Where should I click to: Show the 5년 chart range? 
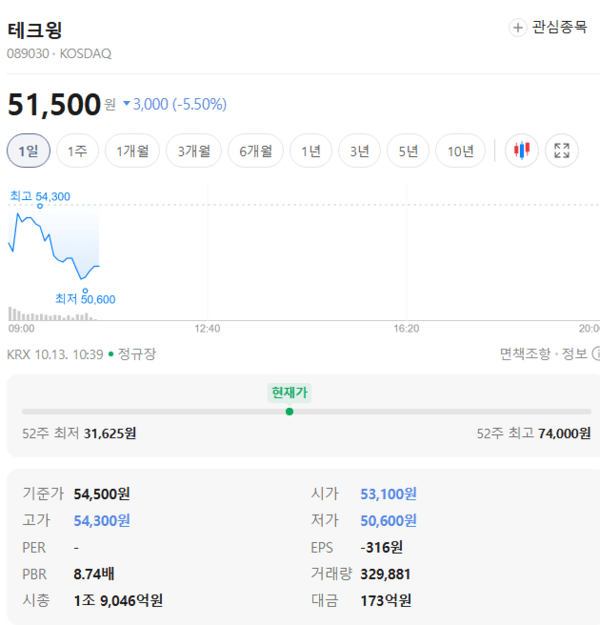[x=408, y=151]
